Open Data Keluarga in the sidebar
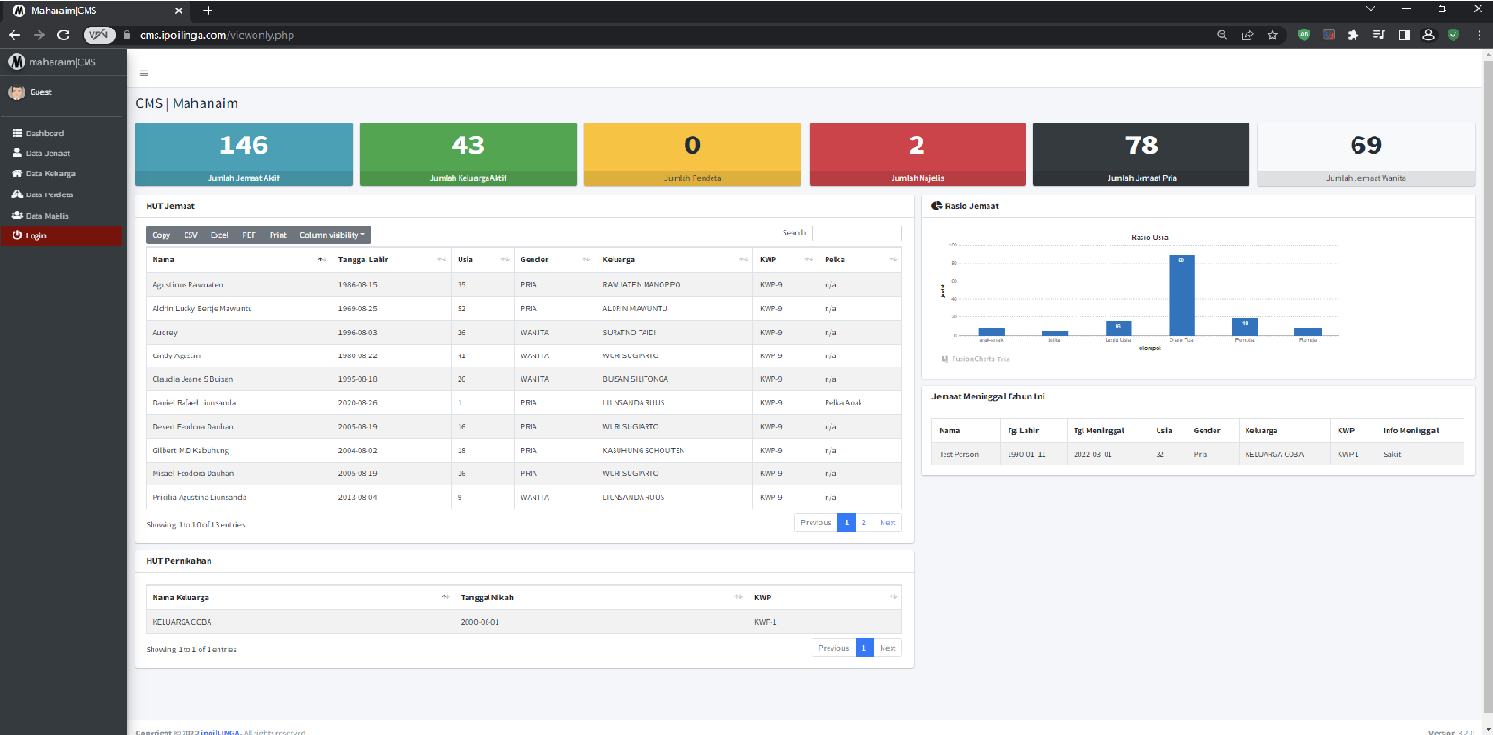The height and width of the screenshot is (735, 1493). 62,174
